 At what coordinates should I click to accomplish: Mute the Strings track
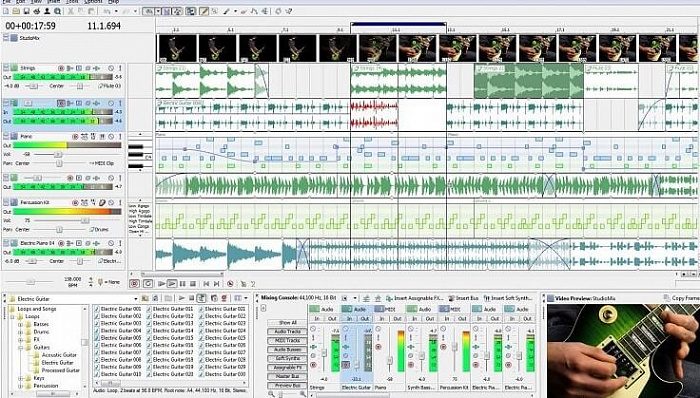(x=111, y=68)
